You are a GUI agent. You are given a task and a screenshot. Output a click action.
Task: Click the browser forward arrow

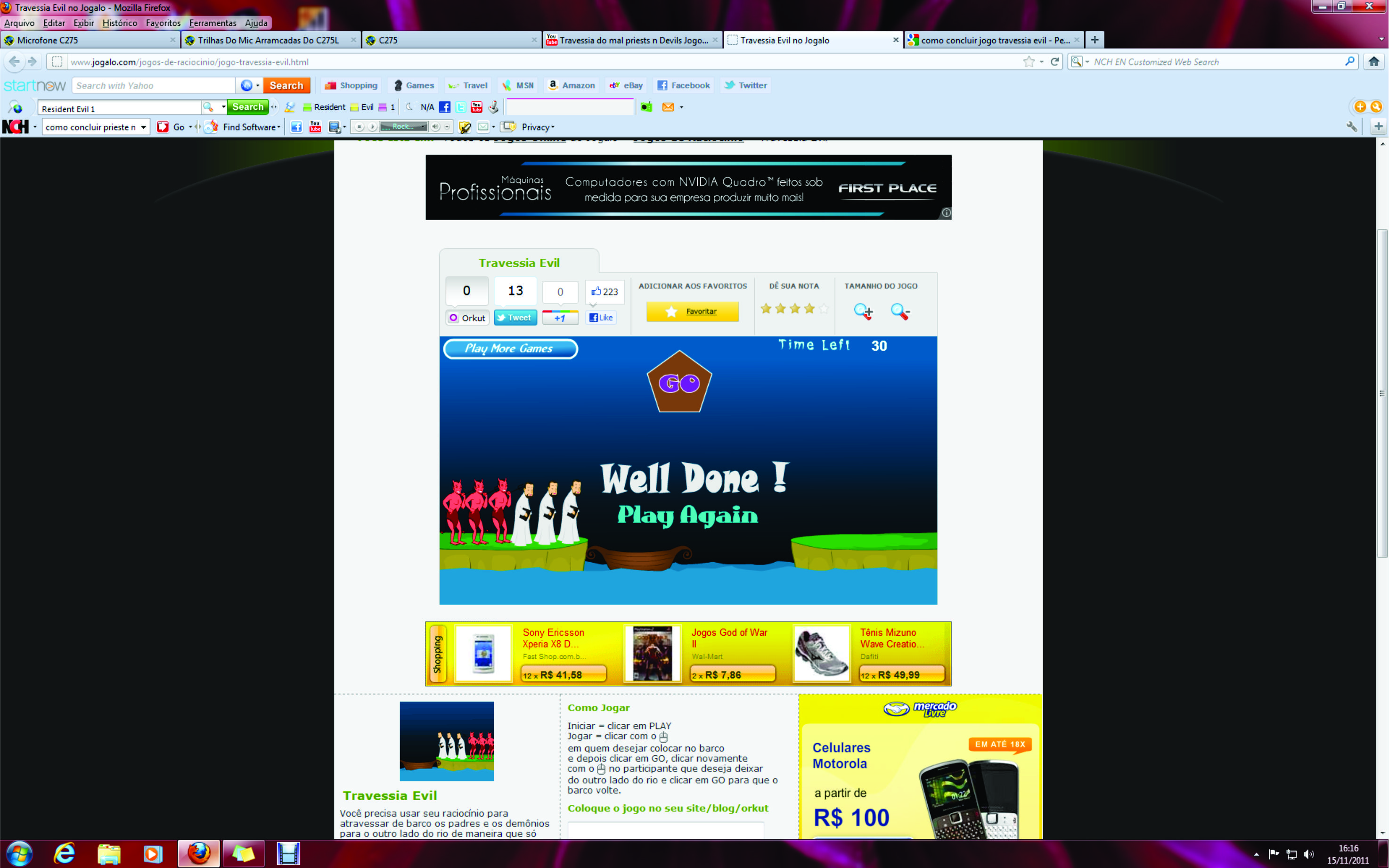point(33,61)
